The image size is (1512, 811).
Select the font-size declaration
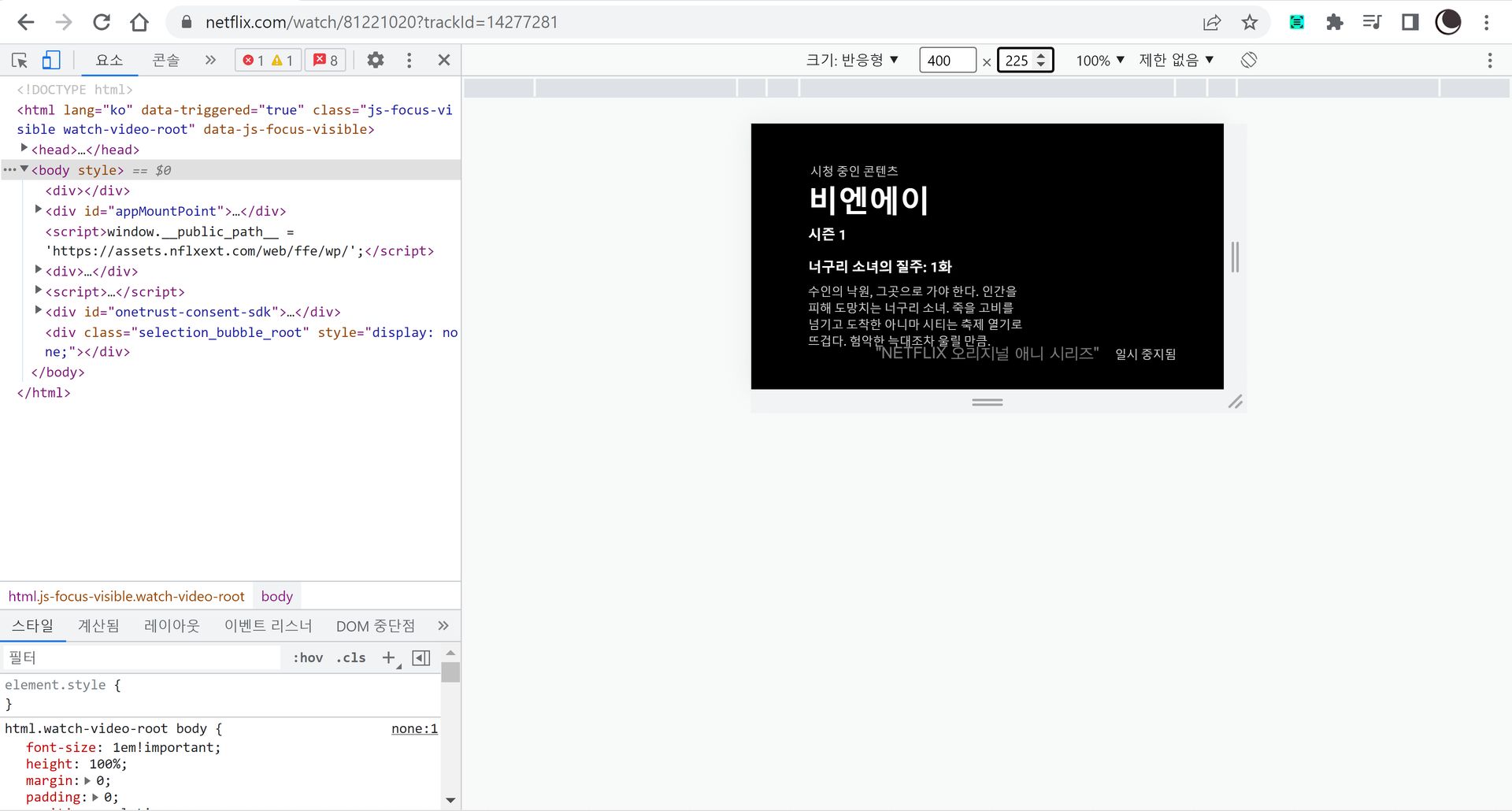click(123, 747)
